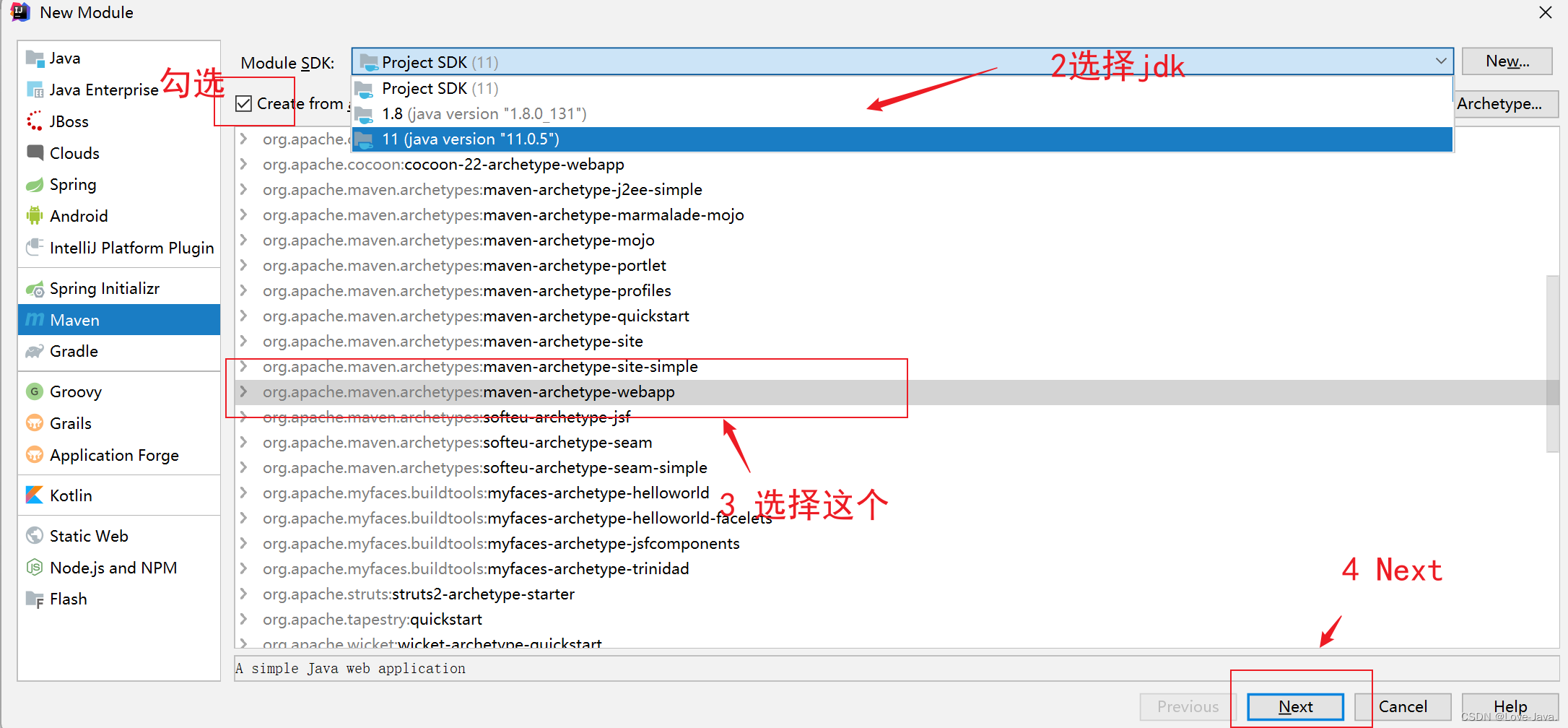Click Project SDK folder icon in dropdown list
Viewport: 1568px width, 728px height.
click(x=364, y=89)
